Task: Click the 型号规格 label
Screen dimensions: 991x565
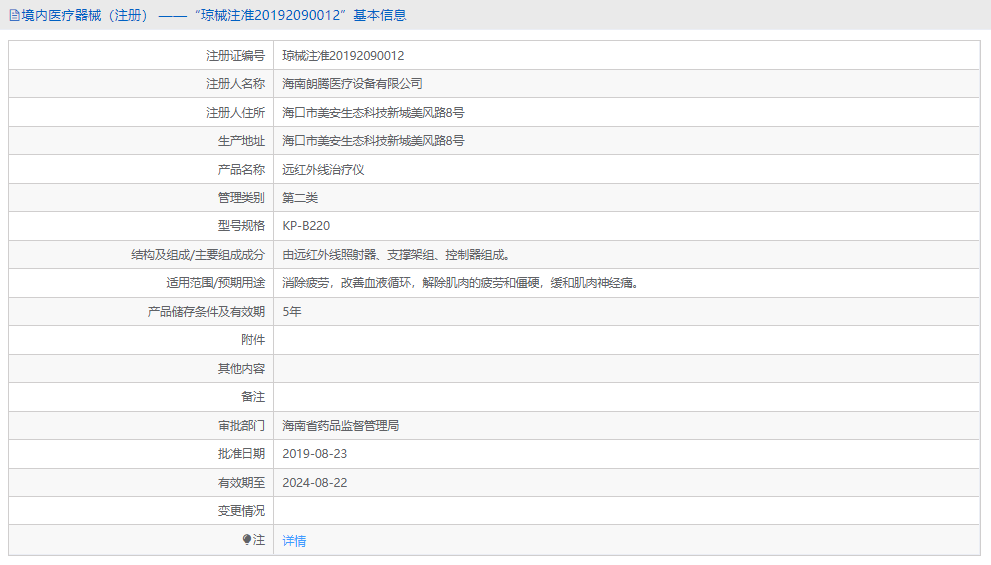Action: click(241, 226)
